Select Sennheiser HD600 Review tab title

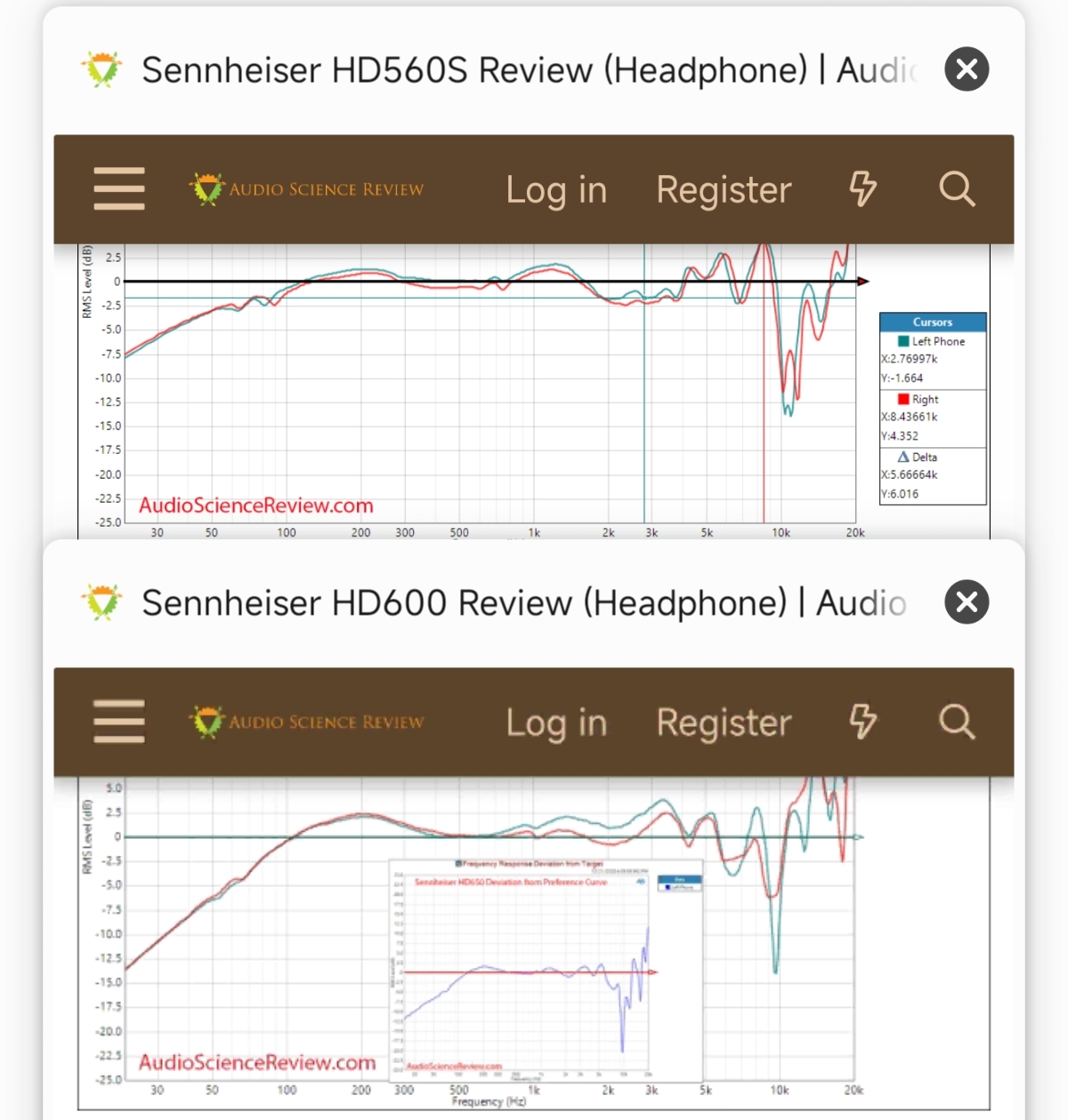click(524, 602)
